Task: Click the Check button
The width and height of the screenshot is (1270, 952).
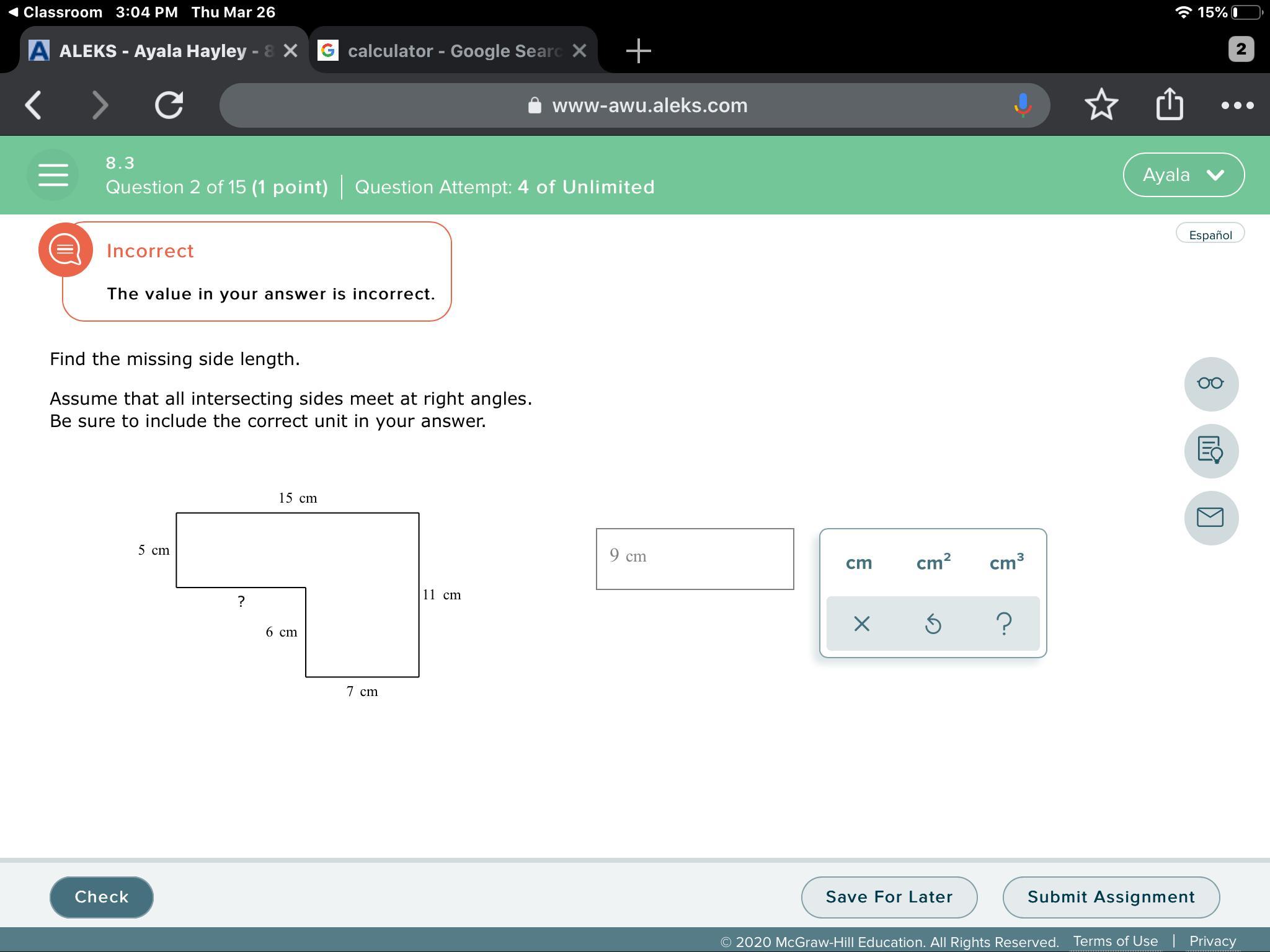Action: click(x=102, y=897)
